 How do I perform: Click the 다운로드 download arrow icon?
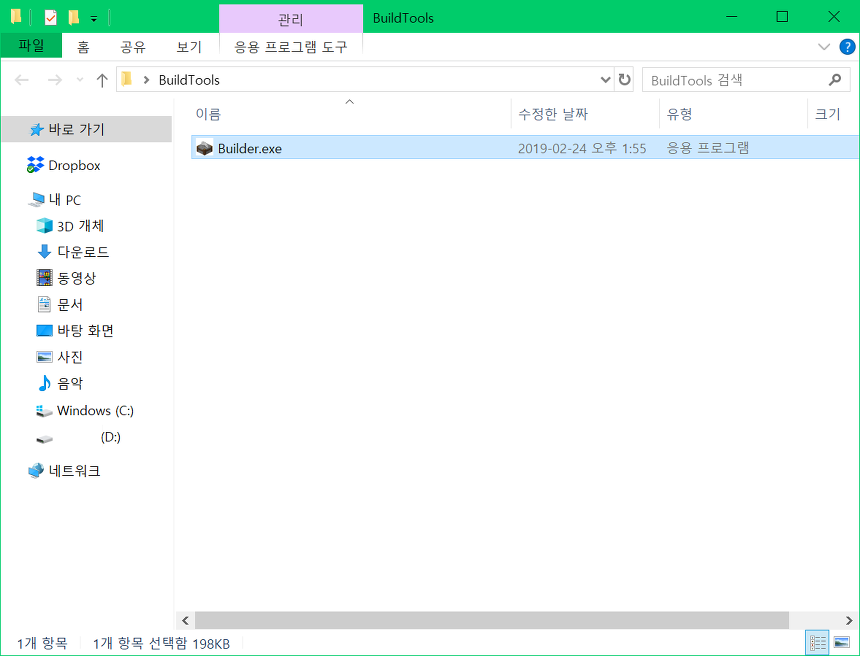coord(44,252)
